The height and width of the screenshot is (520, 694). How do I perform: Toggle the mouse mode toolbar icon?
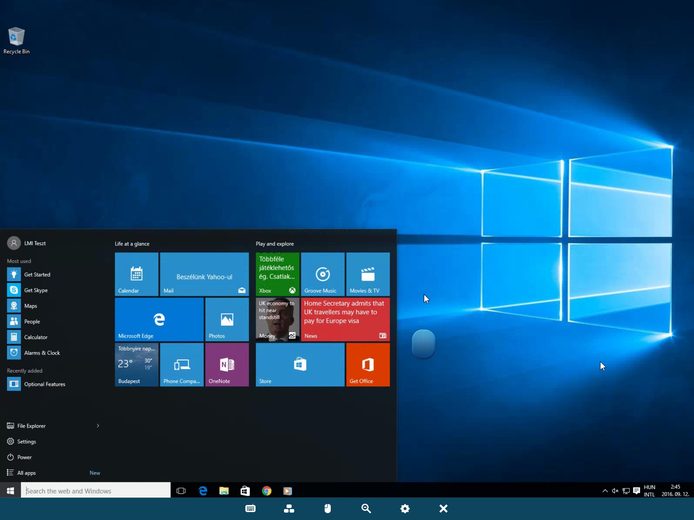[328, 508]
